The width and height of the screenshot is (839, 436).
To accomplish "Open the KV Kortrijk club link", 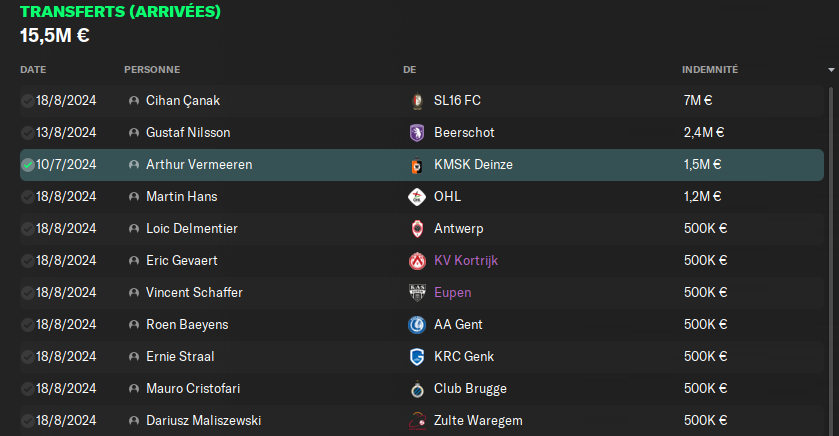I will point(466,261).
